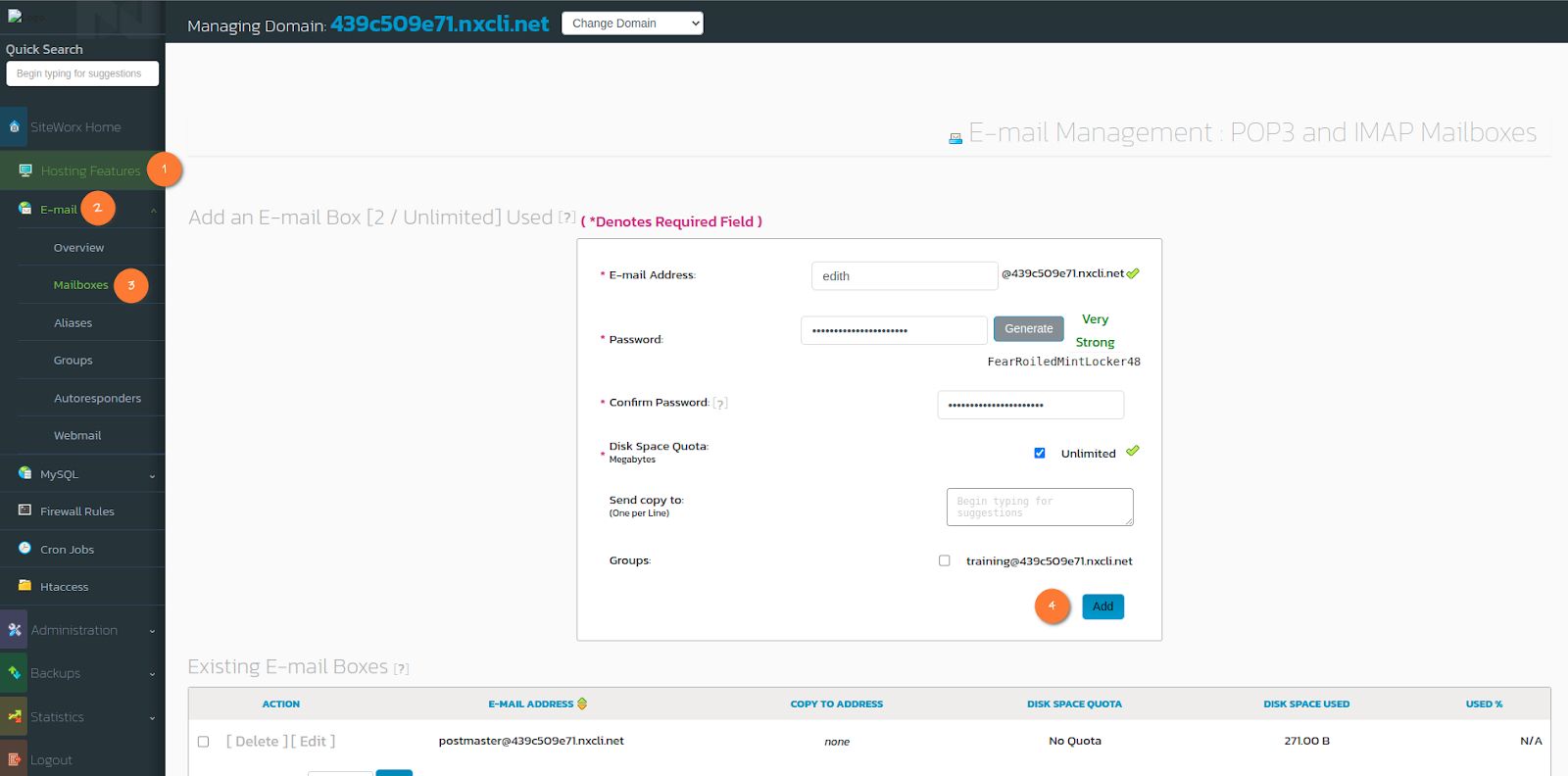Open Autoresponders menu item
Screen dimensions: 1568x776
pyautogui.click(x=97, y=399)
